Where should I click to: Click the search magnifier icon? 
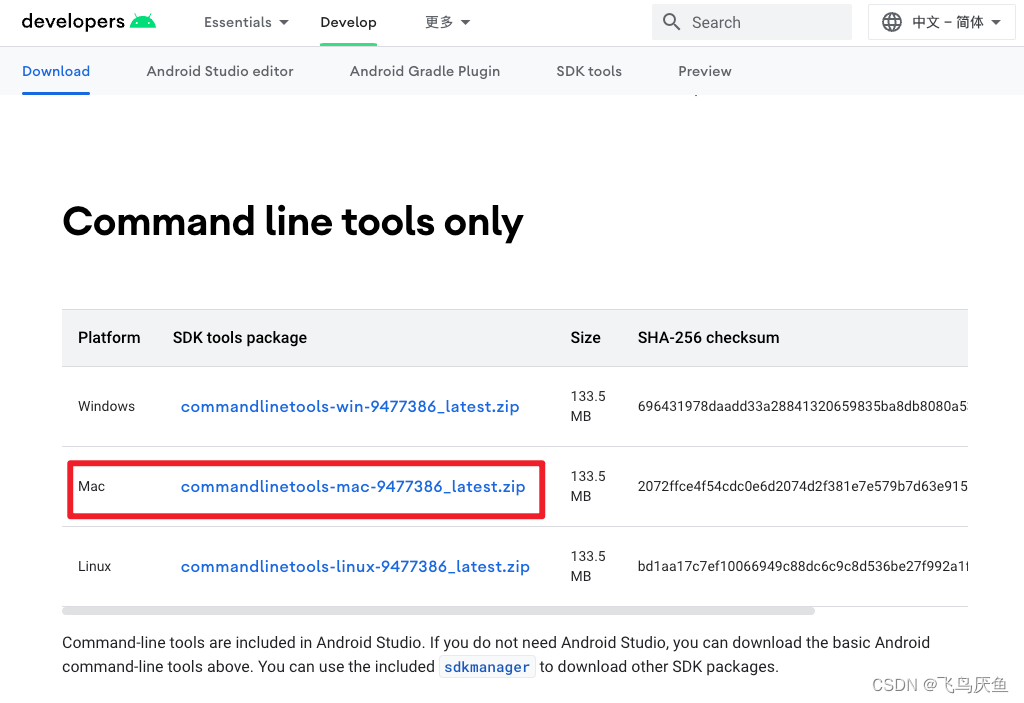671,22
